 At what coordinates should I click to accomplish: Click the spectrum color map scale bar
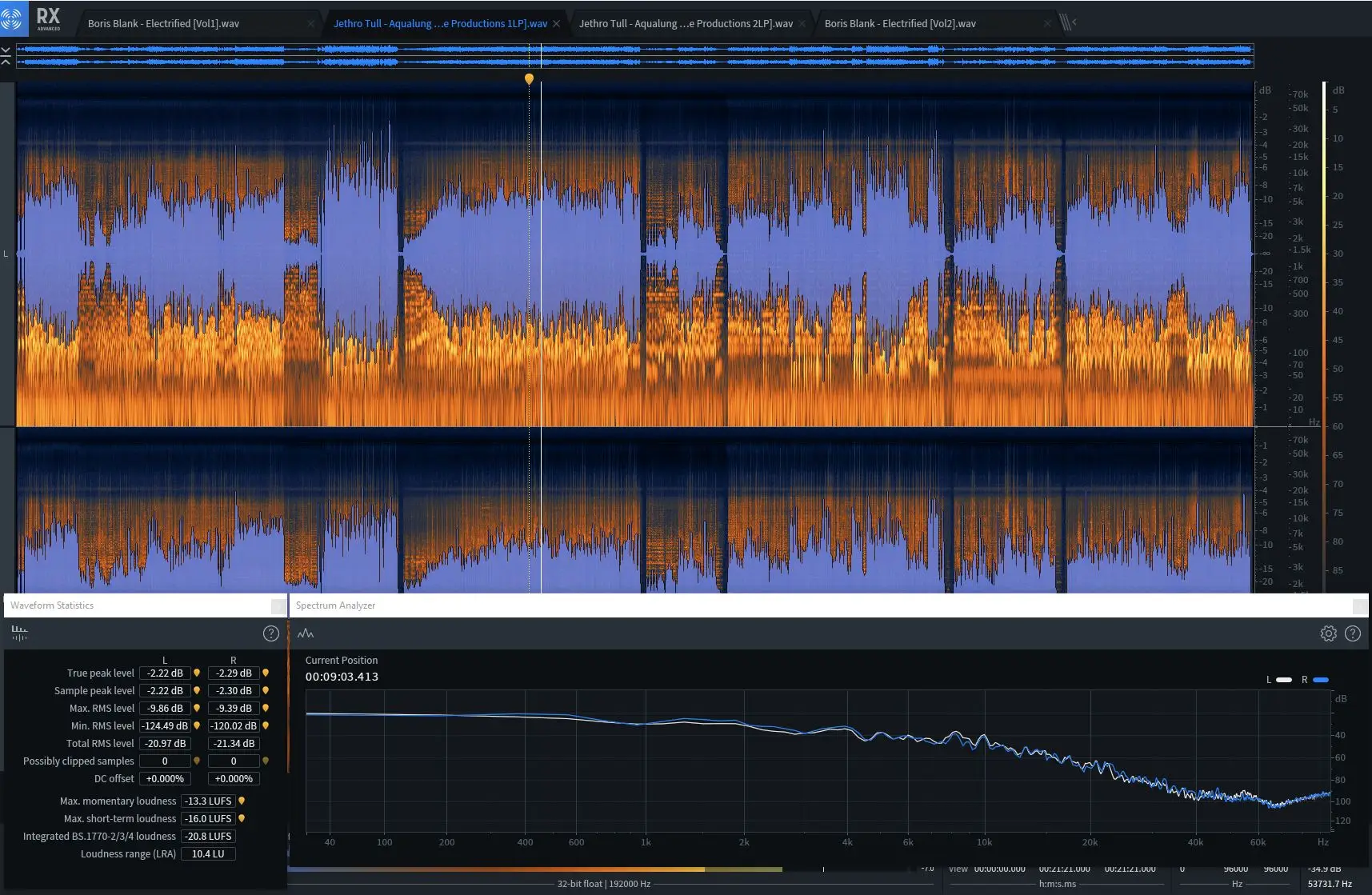[x=1324, y=336]
